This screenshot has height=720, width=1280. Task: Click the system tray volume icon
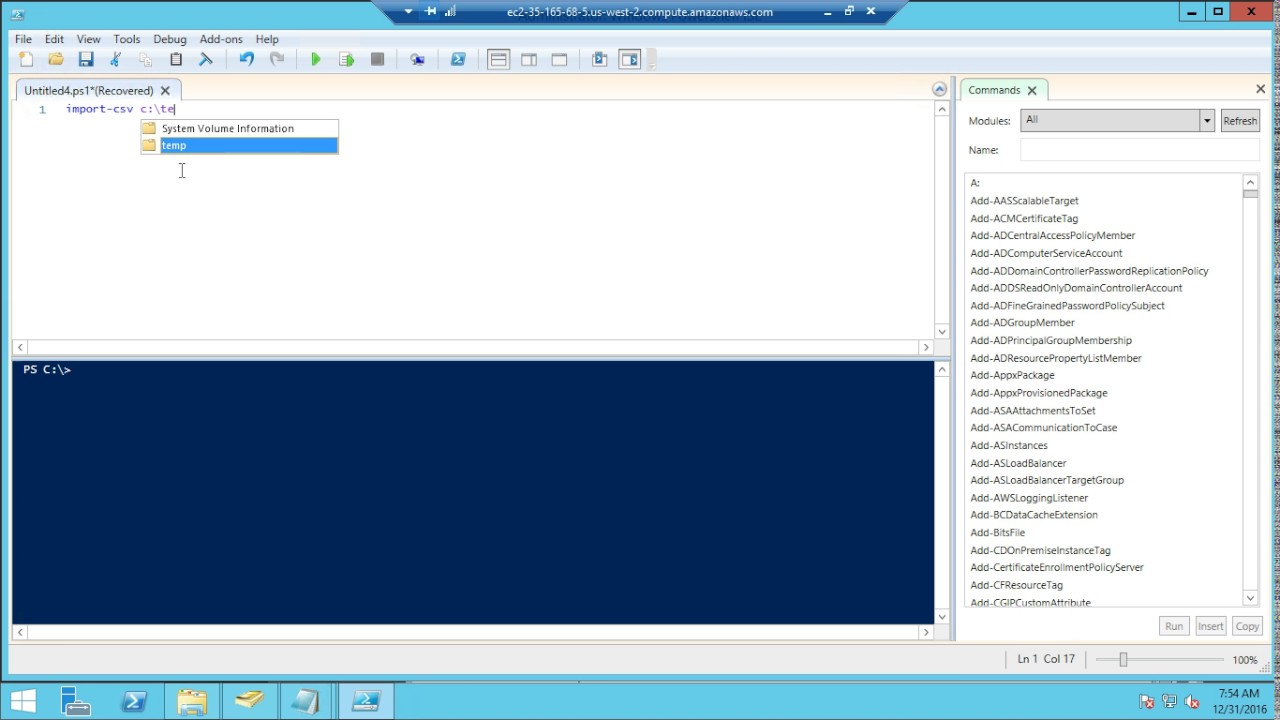coord(1191,701)
